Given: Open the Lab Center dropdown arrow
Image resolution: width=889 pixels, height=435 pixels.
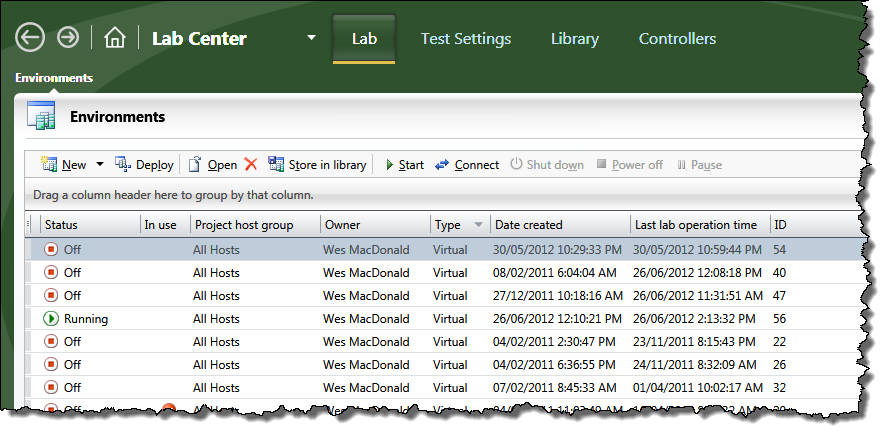Looking at the screenshot, I should 311,39.
